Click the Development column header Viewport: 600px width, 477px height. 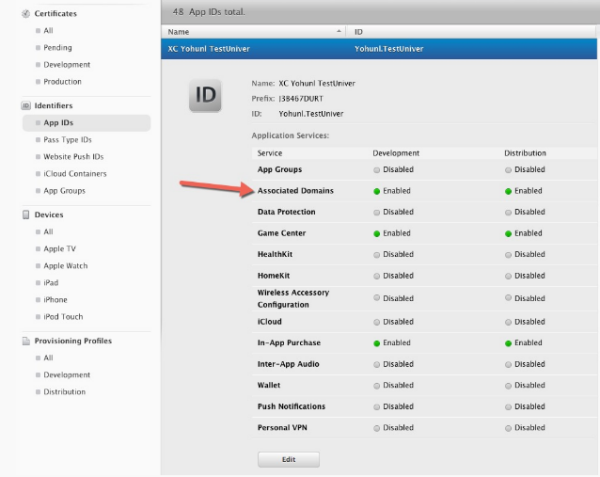tap(396, 153)
